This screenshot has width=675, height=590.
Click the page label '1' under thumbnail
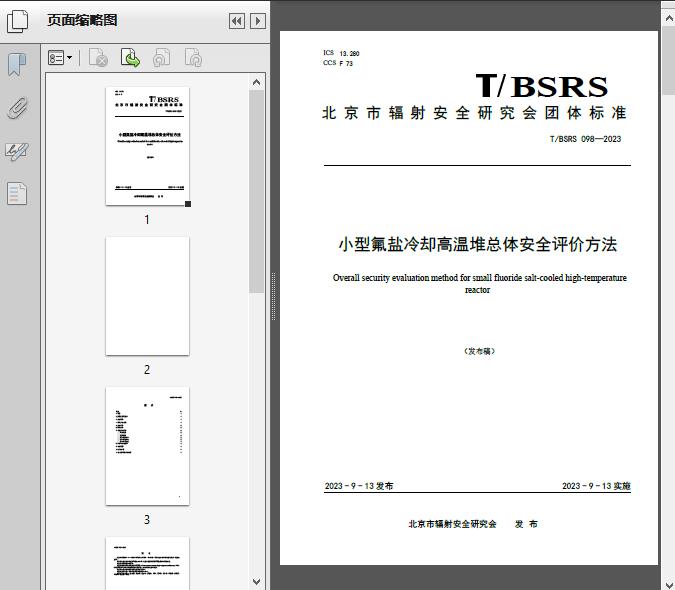point(147,219)
